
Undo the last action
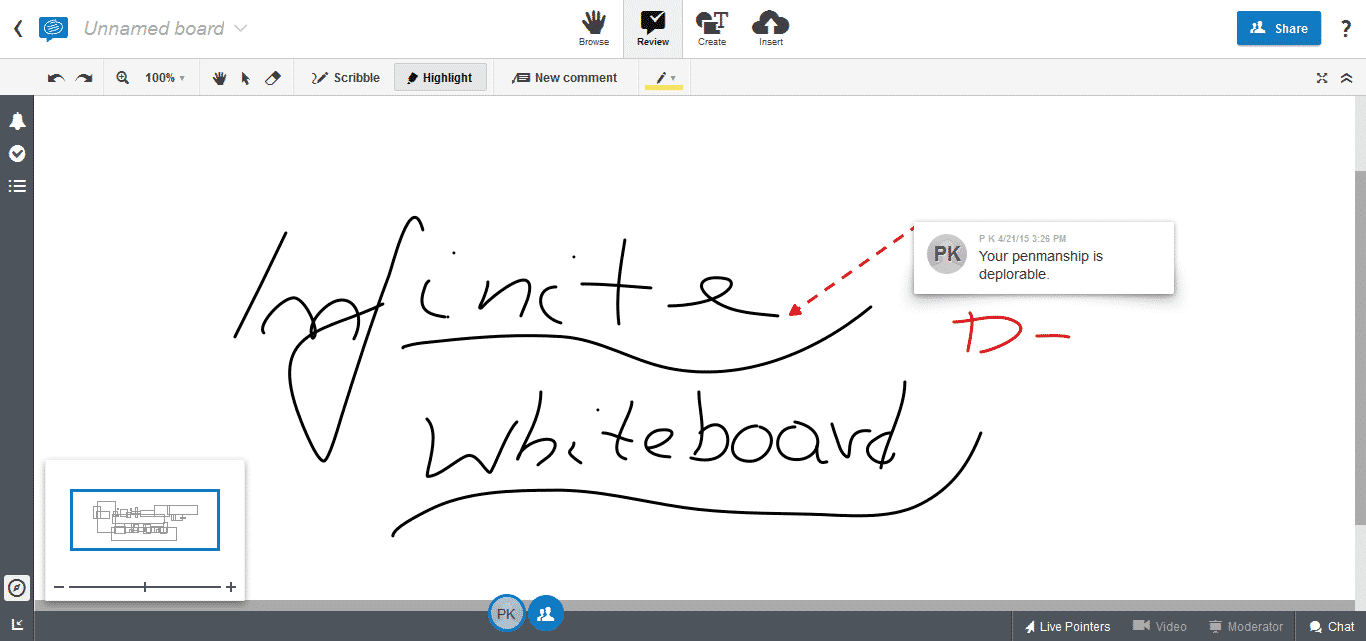[57, 77]
